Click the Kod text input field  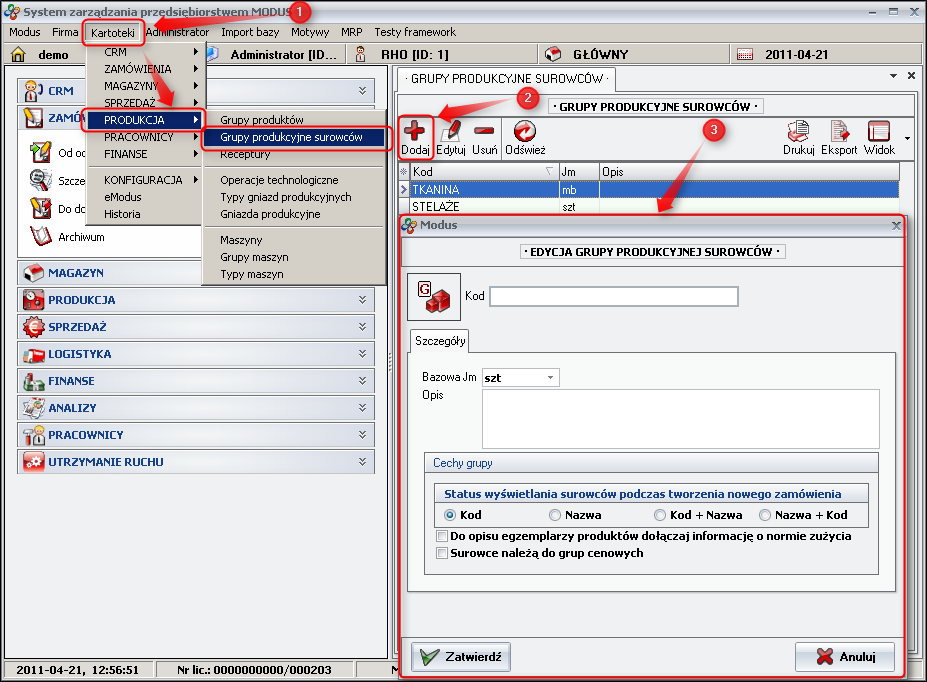[613, 296]
